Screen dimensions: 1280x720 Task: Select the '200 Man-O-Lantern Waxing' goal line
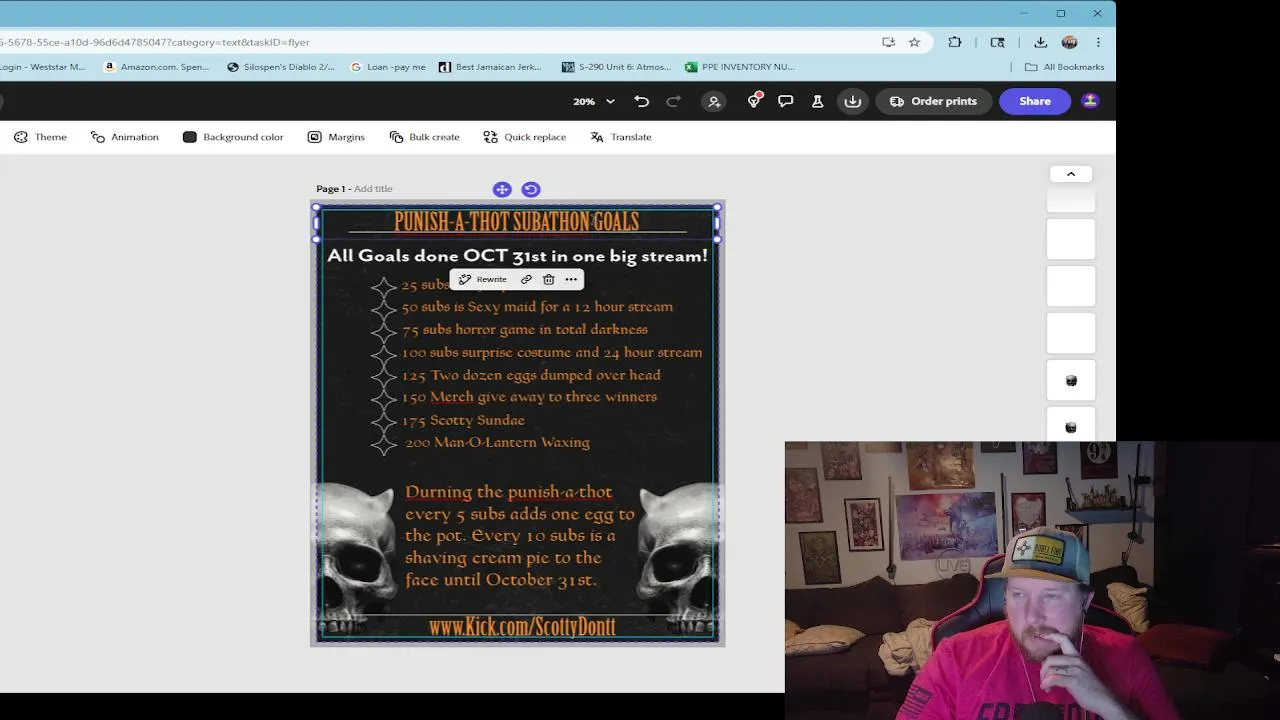pyautogui.click(x=497, y=442)
